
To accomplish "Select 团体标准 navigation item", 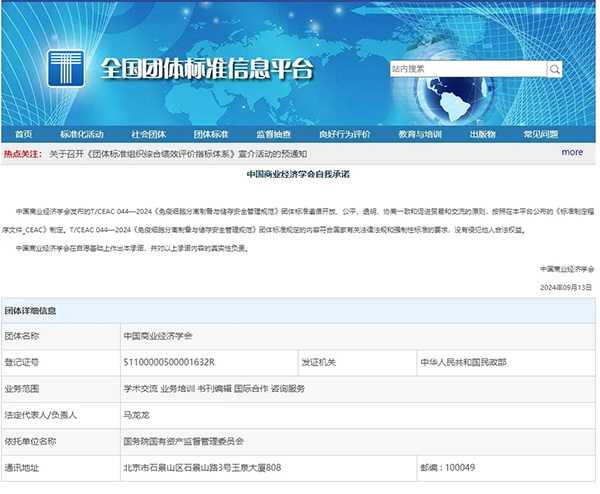I will pyautogui.click(x=211, y=134).
